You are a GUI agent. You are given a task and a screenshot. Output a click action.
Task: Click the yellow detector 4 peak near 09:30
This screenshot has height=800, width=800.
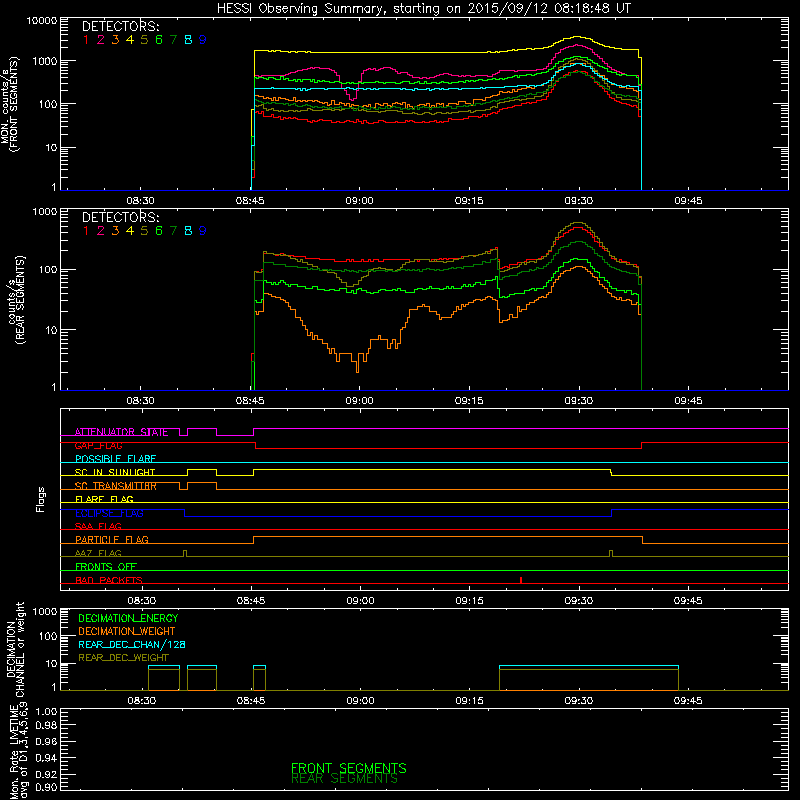577,37
